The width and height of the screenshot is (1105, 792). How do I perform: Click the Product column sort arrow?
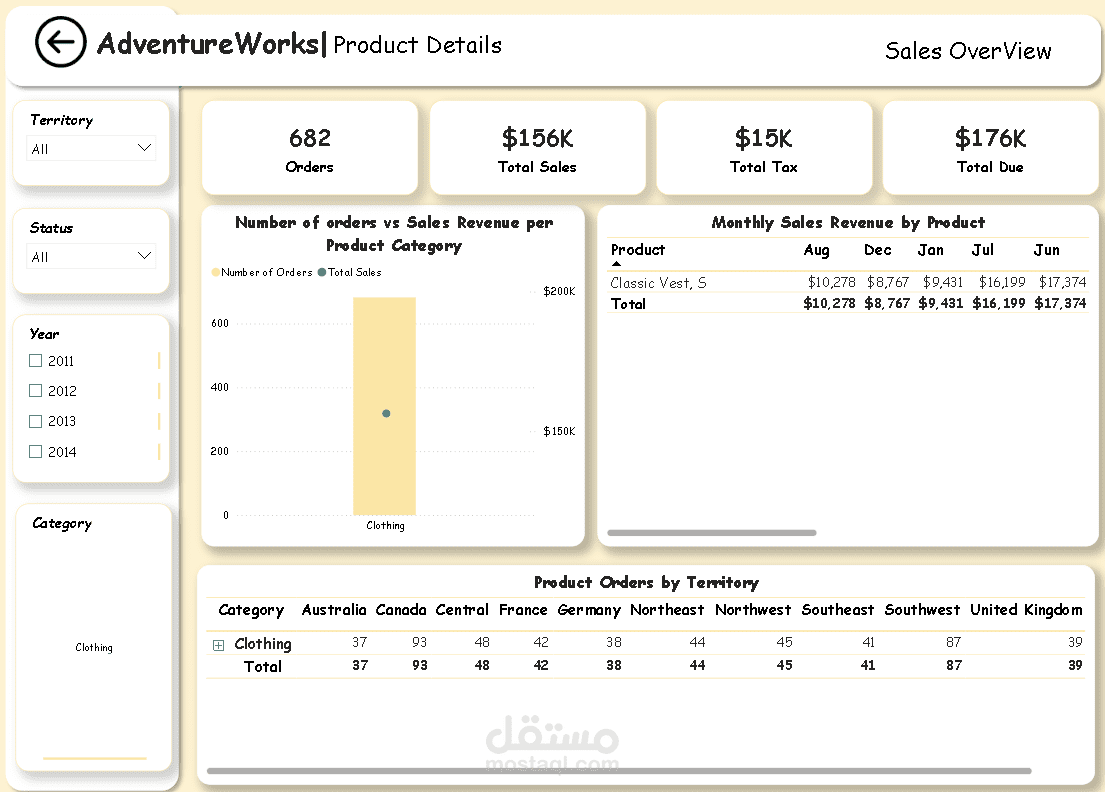coord(617,264)
